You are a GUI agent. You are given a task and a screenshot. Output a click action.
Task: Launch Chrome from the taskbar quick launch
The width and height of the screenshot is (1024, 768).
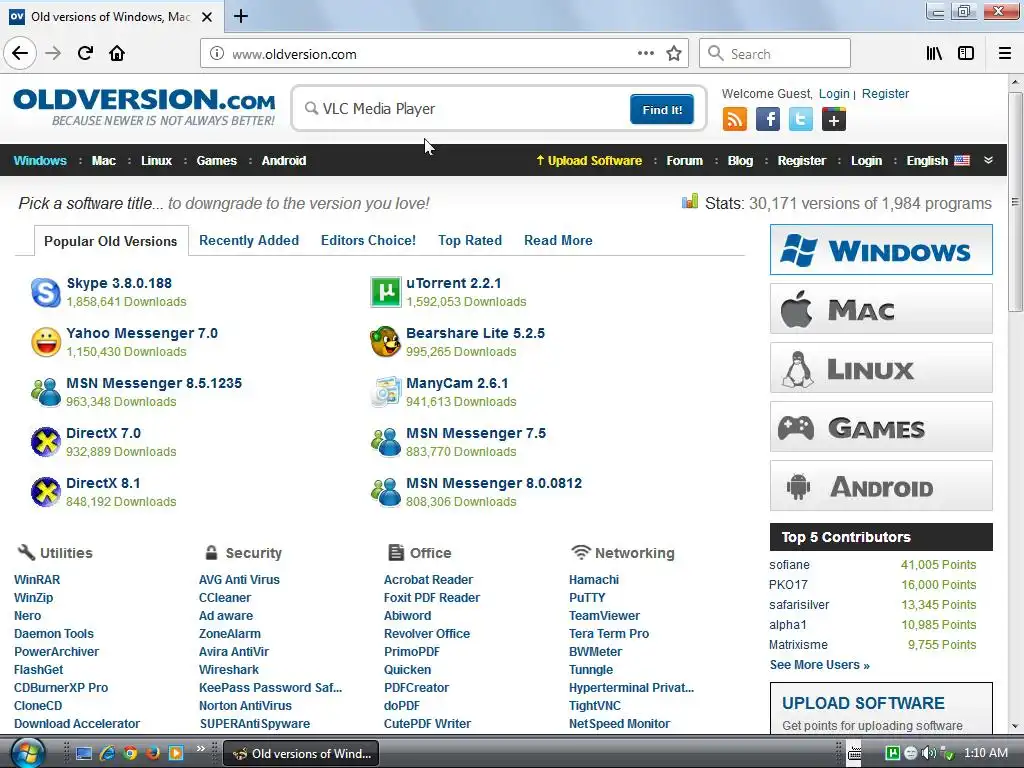click(130, 753)
